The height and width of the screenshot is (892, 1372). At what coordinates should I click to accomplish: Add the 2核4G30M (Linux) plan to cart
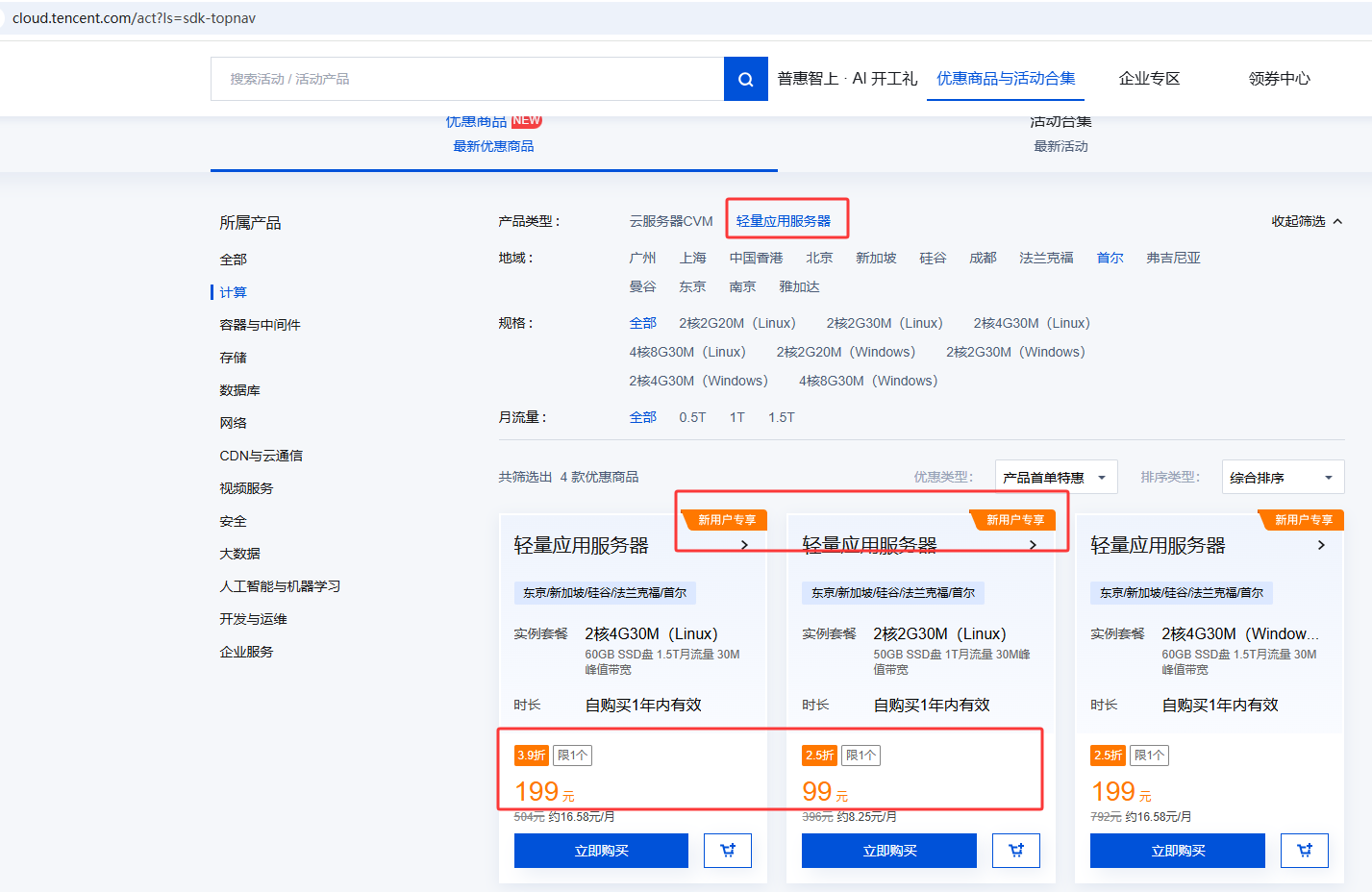coord(728,851)
